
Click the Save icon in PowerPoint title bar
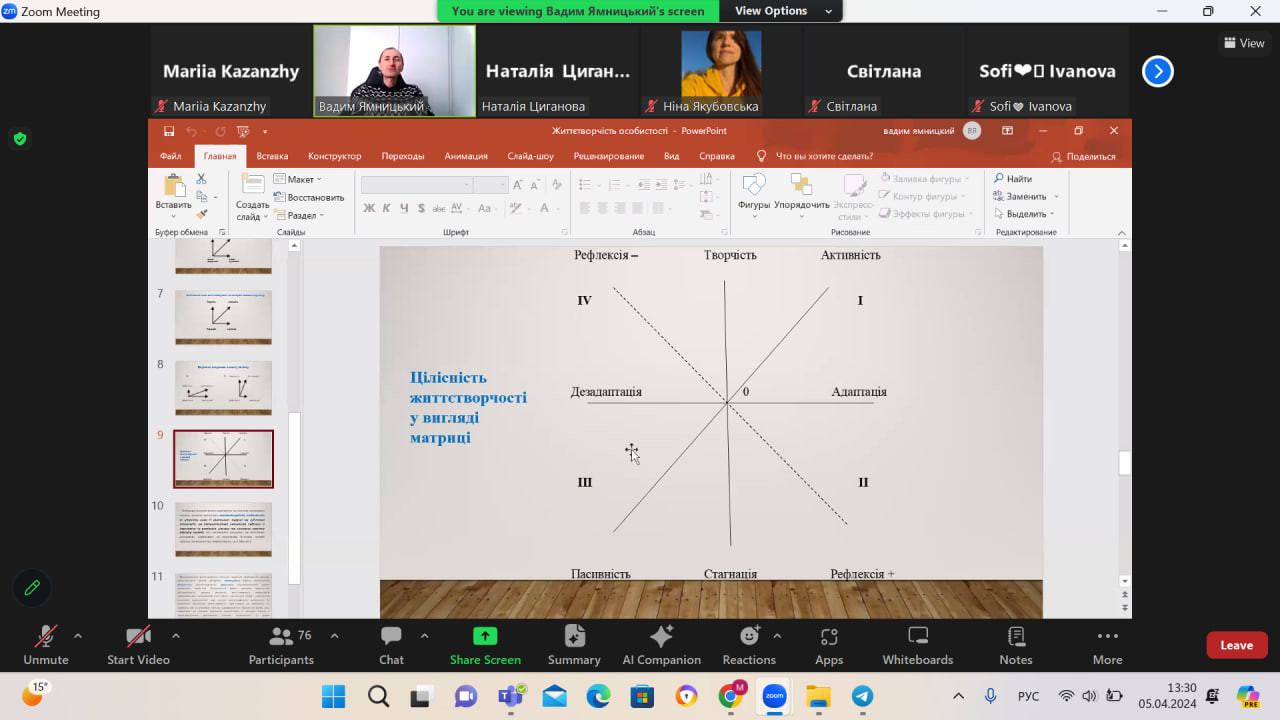[x=169, y=131]
